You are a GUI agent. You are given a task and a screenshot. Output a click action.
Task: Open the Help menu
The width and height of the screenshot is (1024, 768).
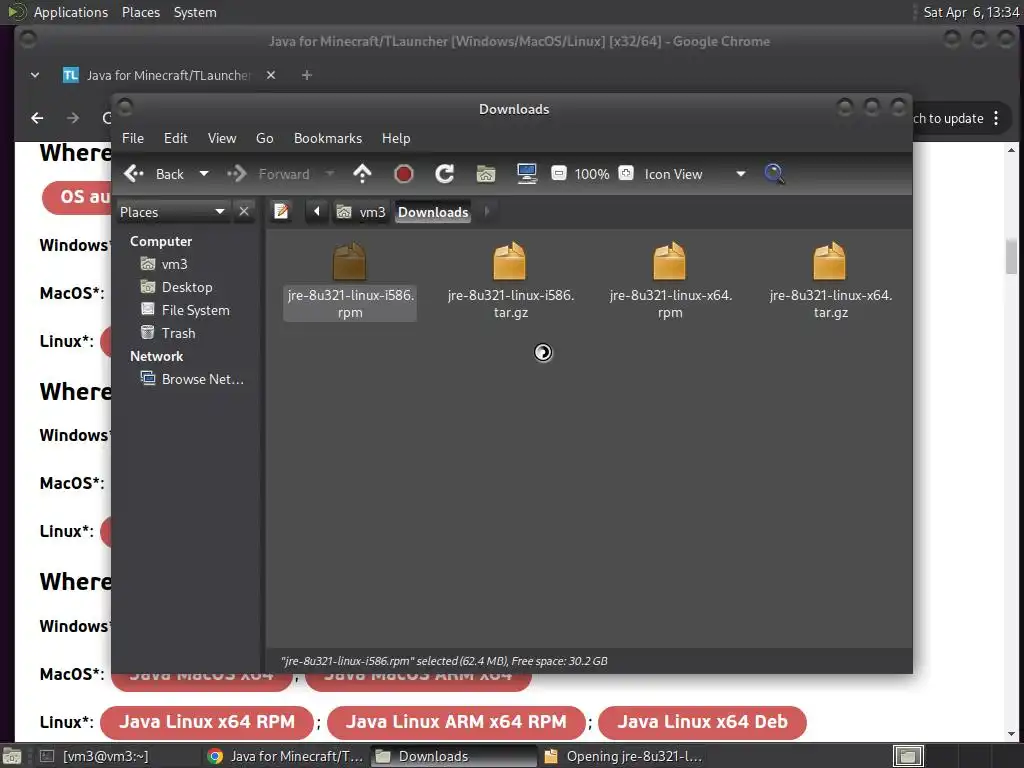(x=396, y=138)
